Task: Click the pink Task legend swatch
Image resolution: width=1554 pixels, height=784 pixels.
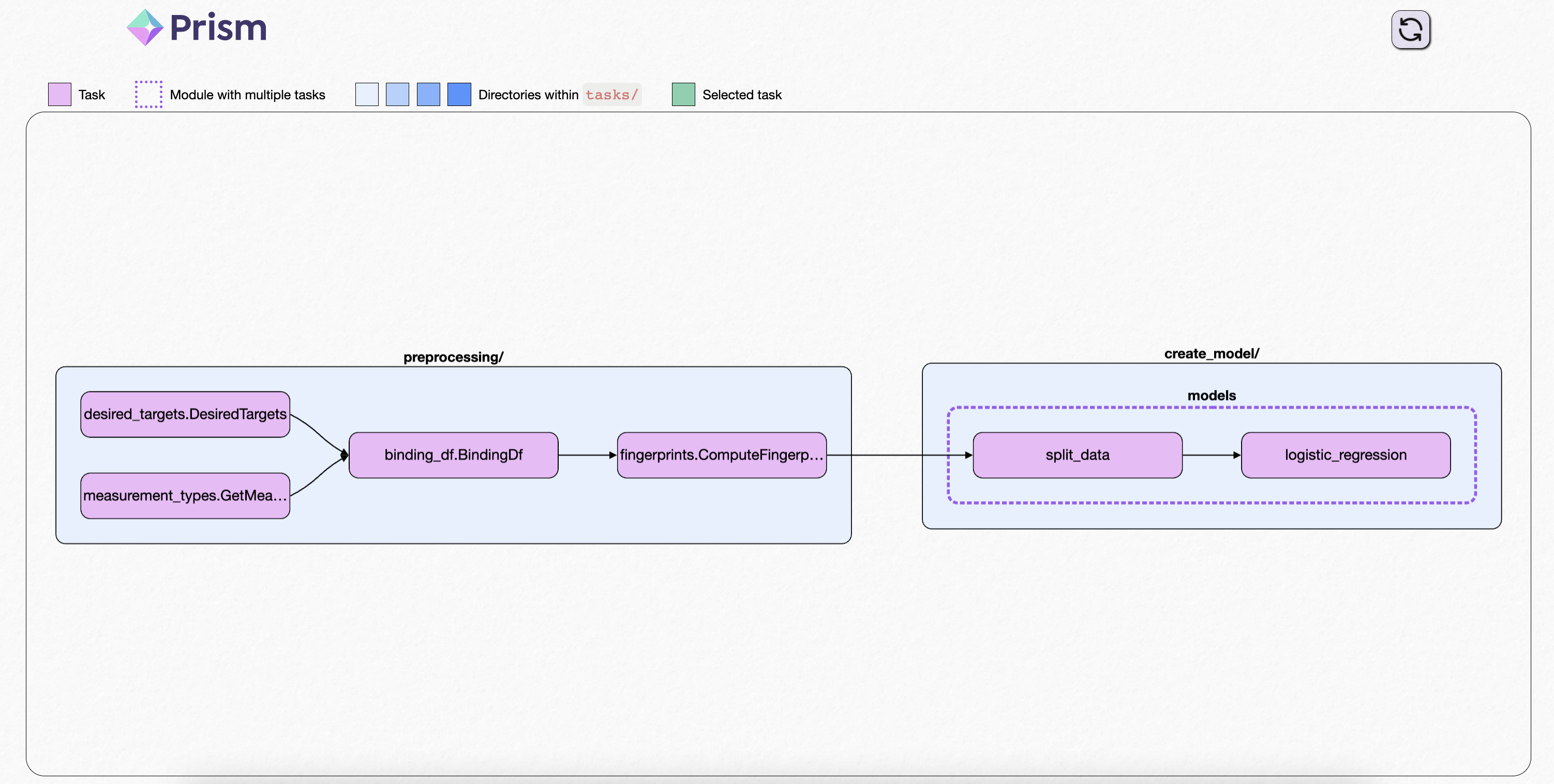Action: coord(59,95)
